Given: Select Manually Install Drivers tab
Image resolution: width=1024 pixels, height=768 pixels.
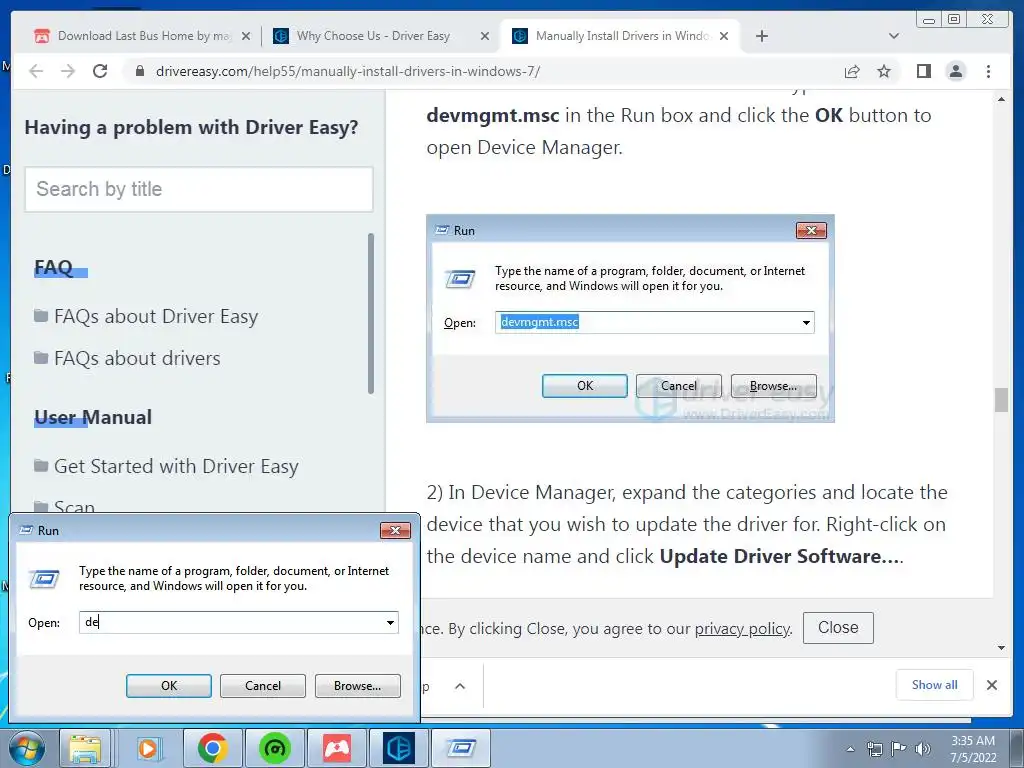Looking at the screenshot, I should (621, 36).
